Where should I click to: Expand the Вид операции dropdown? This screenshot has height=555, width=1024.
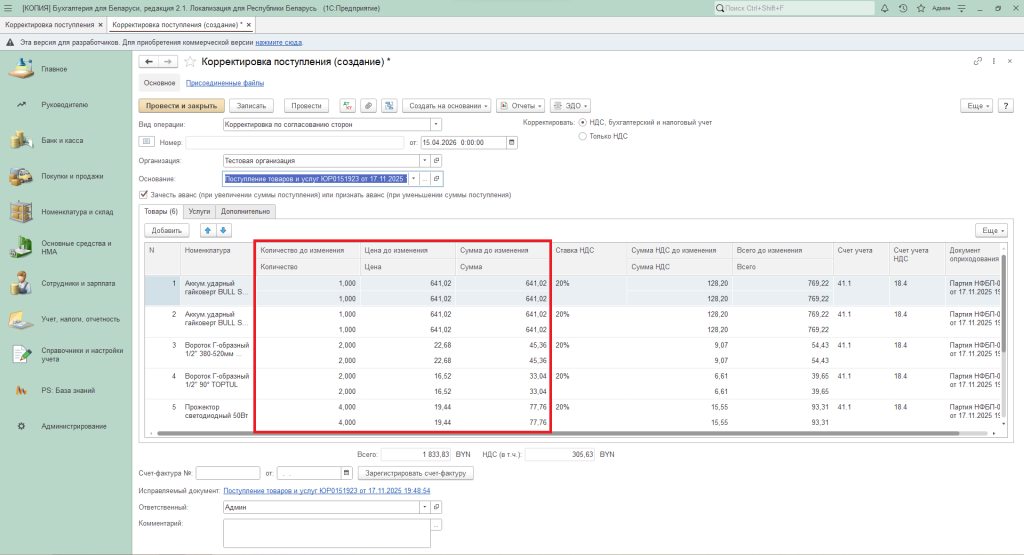coord(436,125)
